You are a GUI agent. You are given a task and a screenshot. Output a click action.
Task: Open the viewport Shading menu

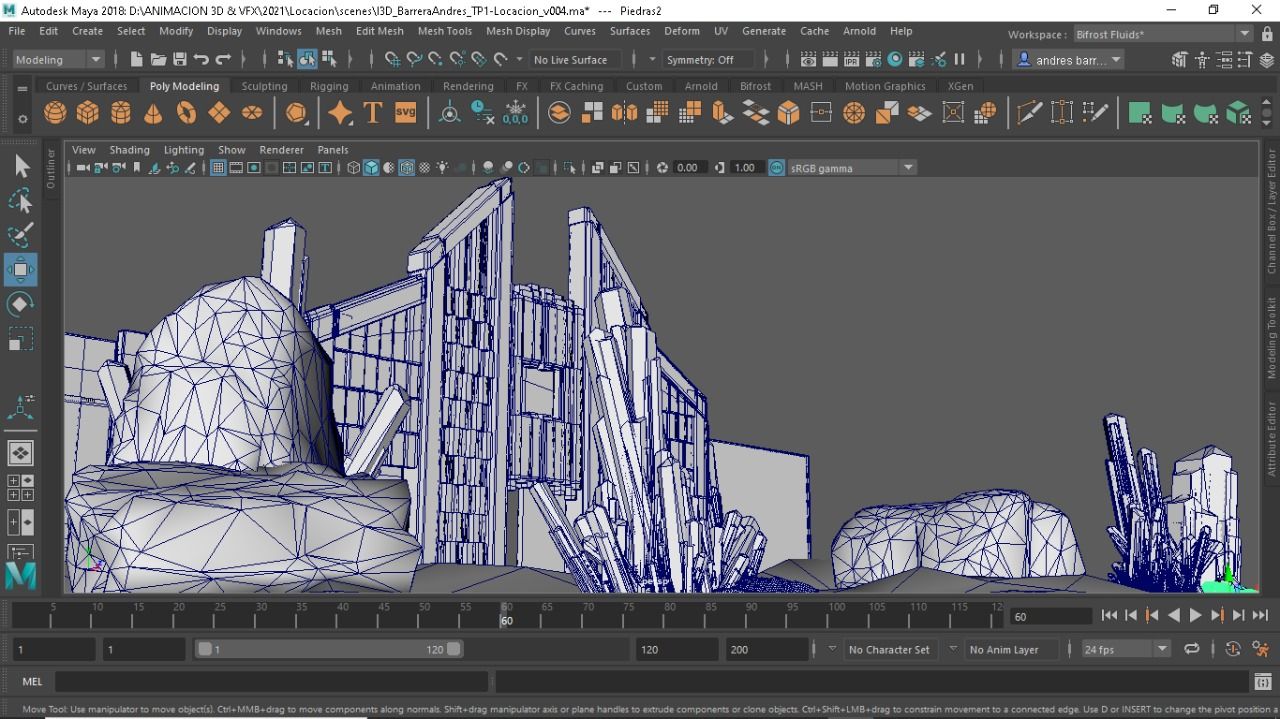[x=129, y=150]
